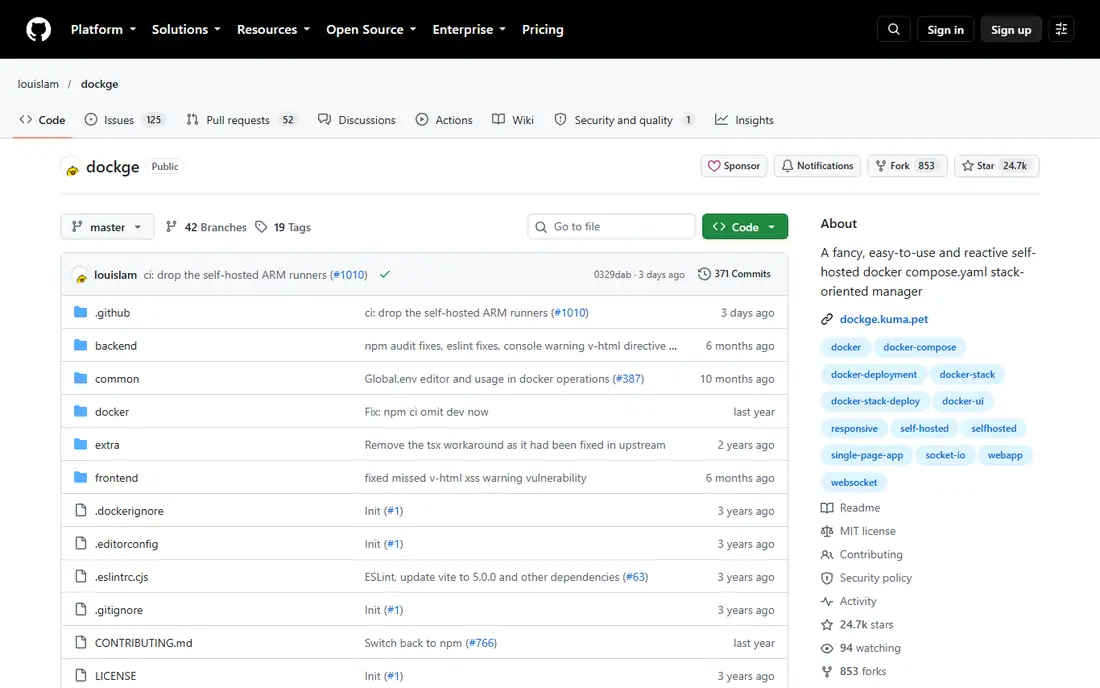Open the Pricing page
The width and height of the screenshot is (1100, 688).
coord(542,29)
